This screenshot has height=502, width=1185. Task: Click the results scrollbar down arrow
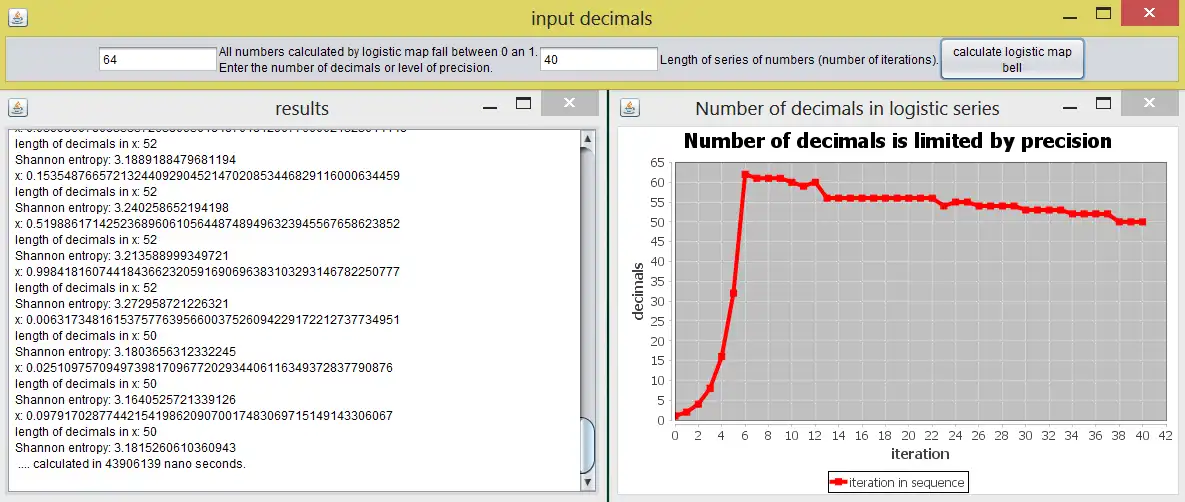(x=587, y=482)
